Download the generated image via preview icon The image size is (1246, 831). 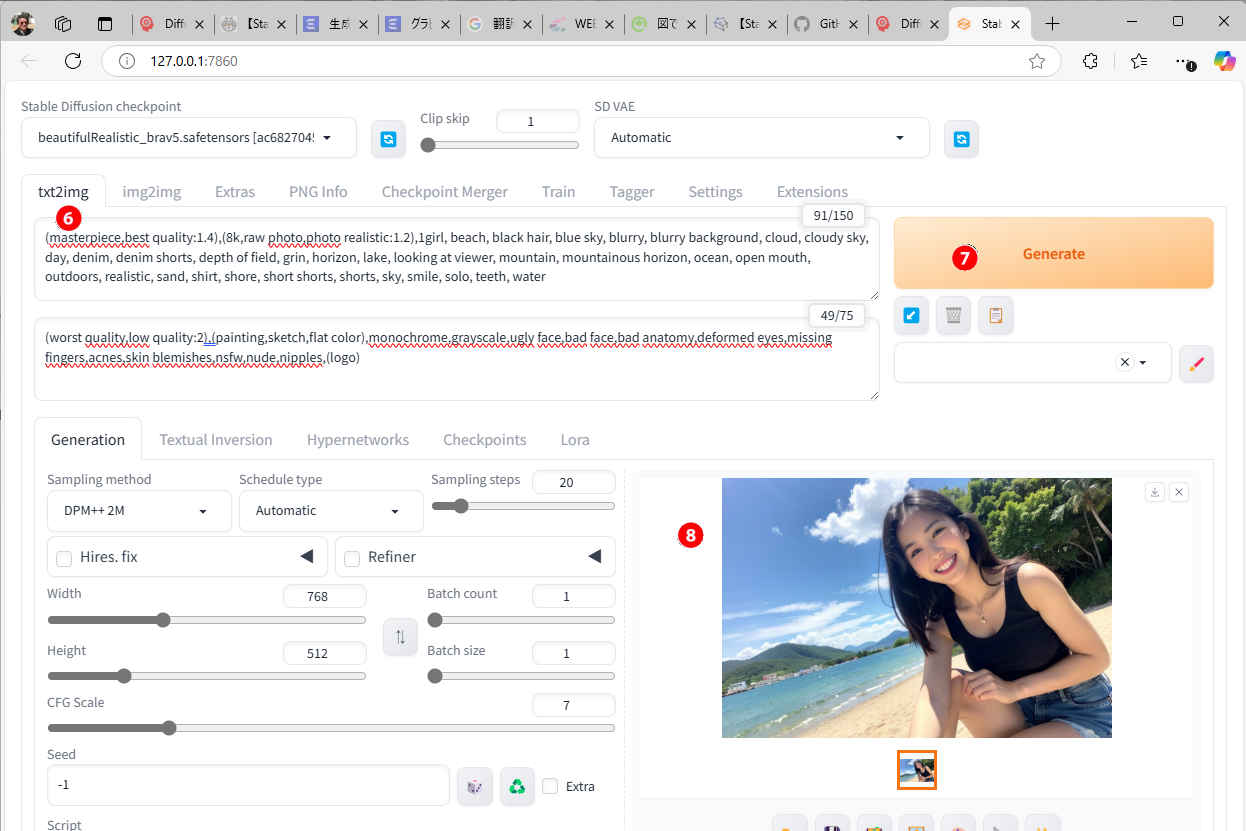(x=1155, y=492)
